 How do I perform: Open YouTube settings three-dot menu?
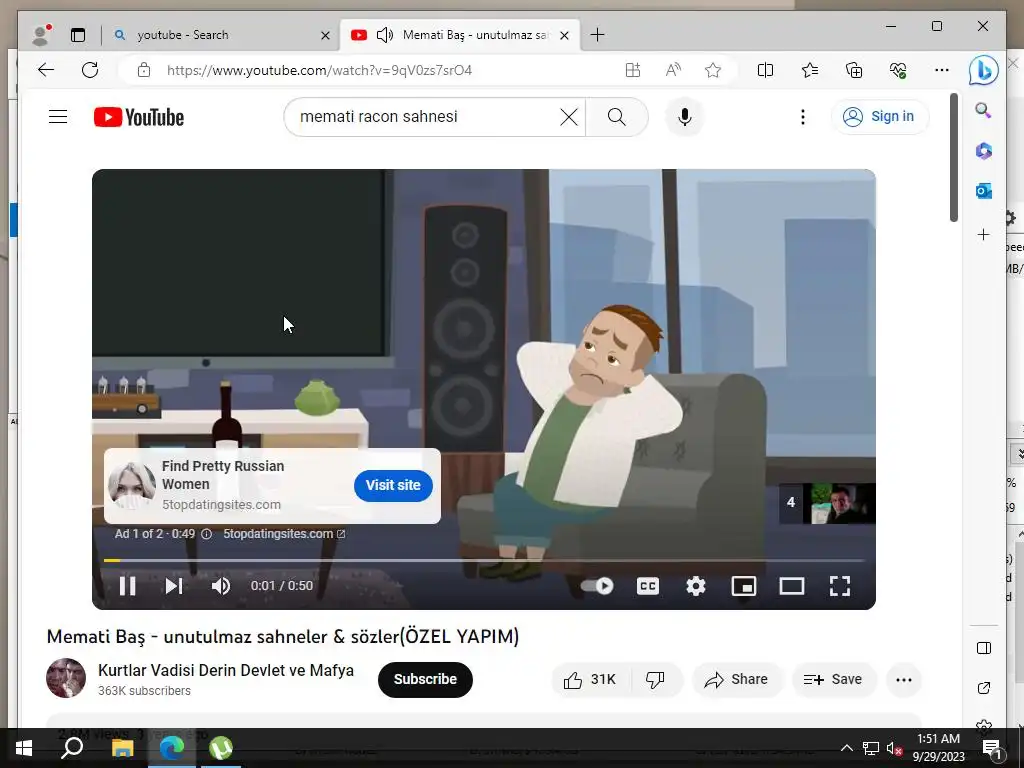pyautogui.click(x=803, y=117)
